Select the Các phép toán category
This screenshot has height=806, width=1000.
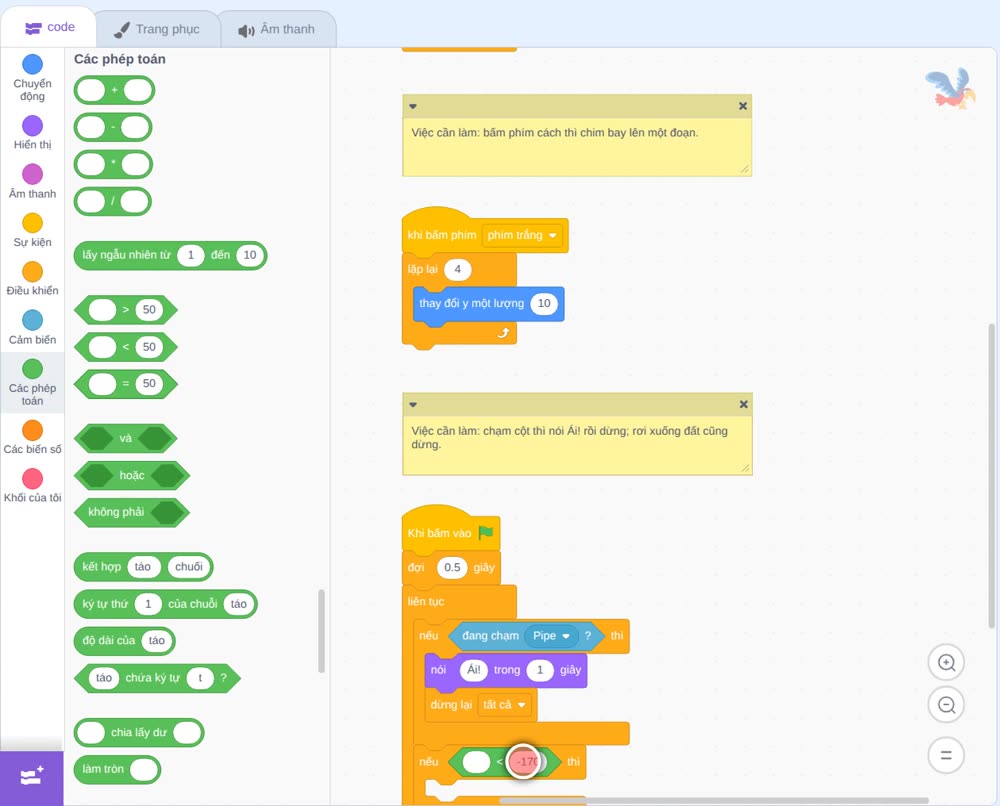click(32, 383)
